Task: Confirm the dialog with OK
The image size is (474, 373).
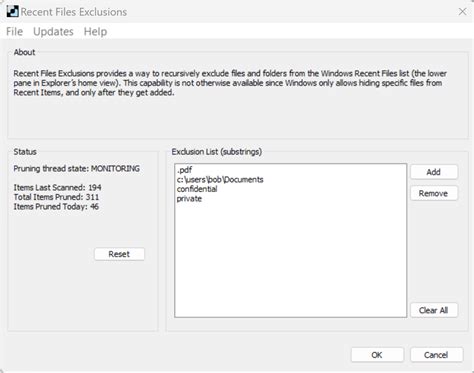Action: pyautogui.click(x=377, y=355)
